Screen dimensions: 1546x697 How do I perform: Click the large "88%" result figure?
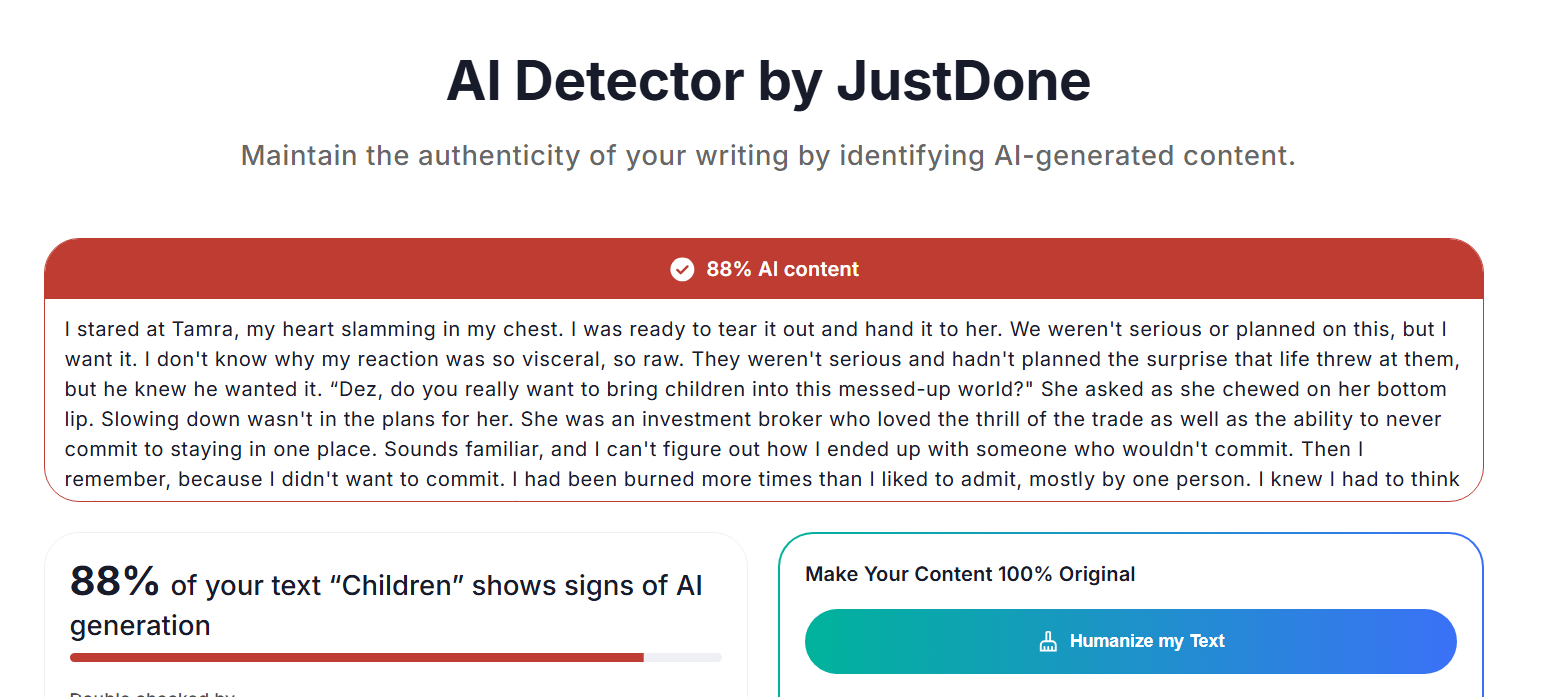pyautogui.click(x=115, y=581)
